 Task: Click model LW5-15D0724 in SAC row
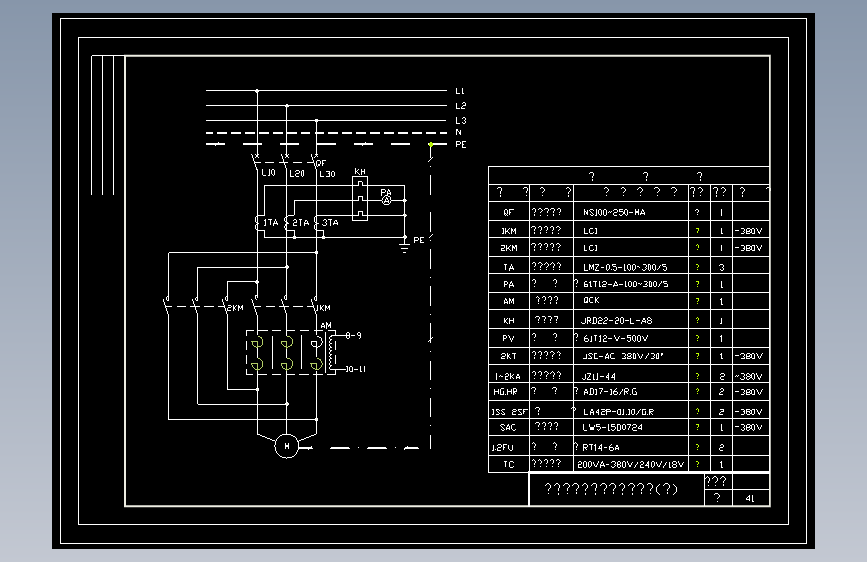(x=612, y=427)
